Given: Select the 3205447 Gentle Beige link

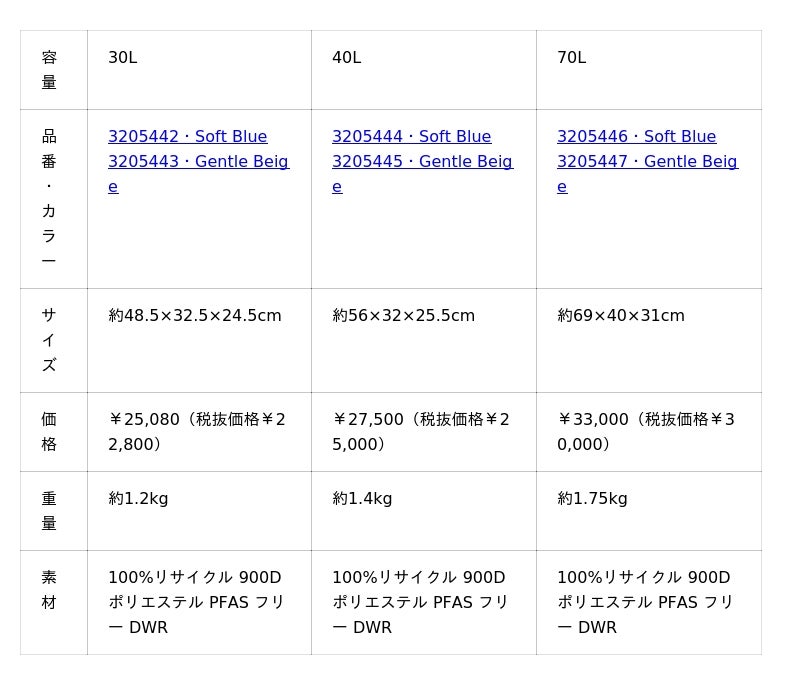Looking at the screenshot, I should pyautogui.click(x=647, y=162).
